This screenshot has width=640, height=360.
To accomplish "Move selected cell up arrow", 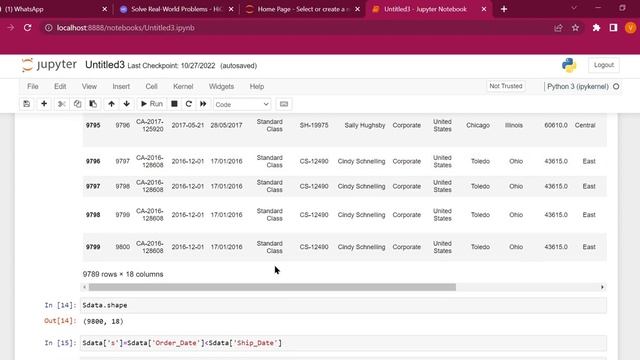I will pyautogui.click(x=111, y=104).
